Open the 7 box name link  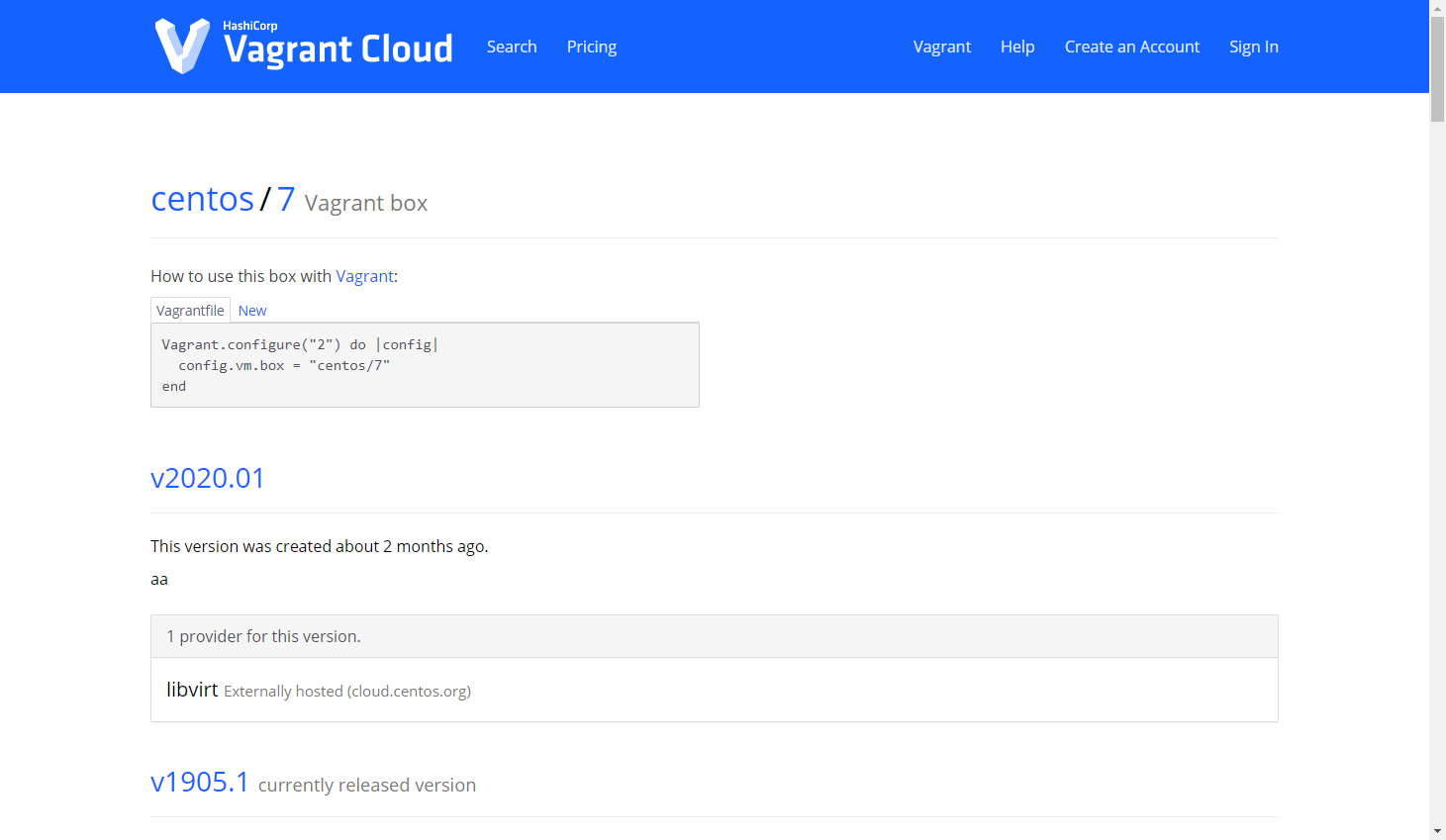click(x=286, y=199)
